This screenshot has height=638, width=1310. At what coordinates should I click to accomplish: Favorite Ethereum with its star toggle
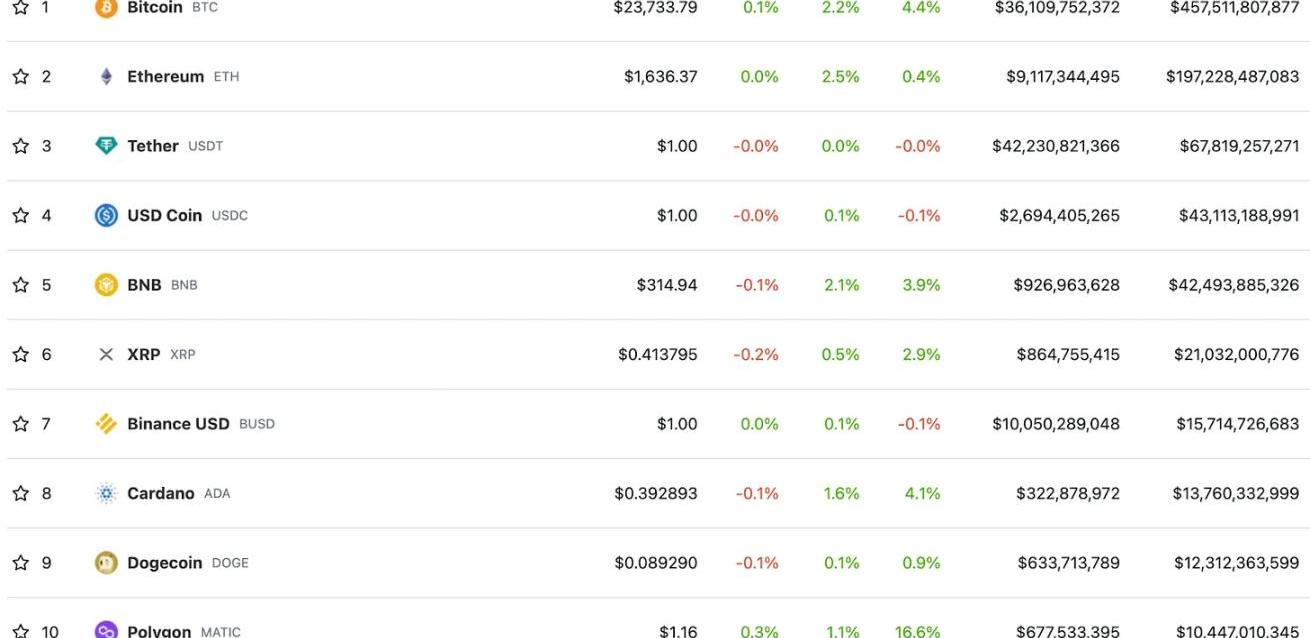20,76
